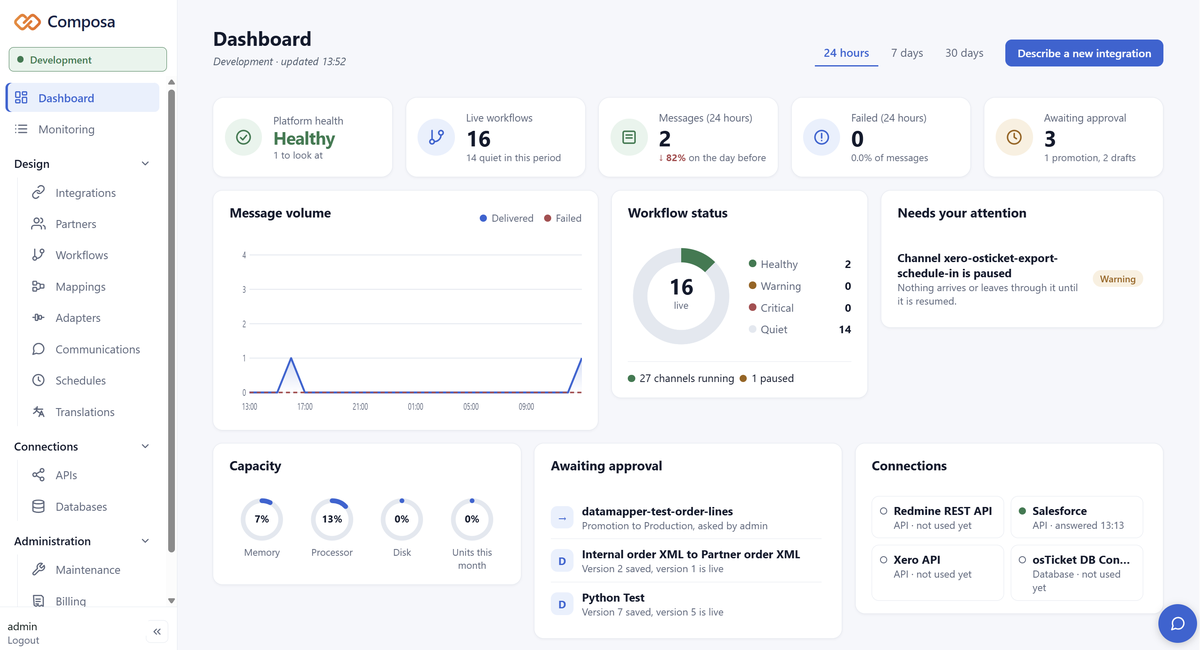Open Internal order XML to Partner order XML
This screenshot has height=650, width=1200.
coord(688,561)
